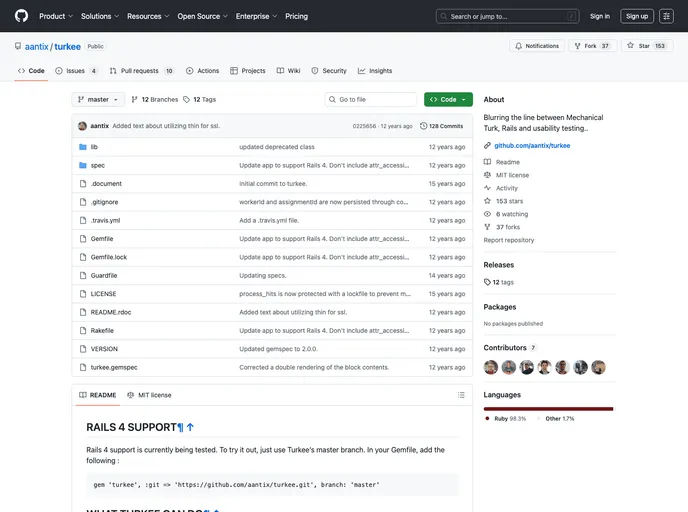The image size is (688, 512).
Task: Click the aantix commit author avatar
Action: 82,126
